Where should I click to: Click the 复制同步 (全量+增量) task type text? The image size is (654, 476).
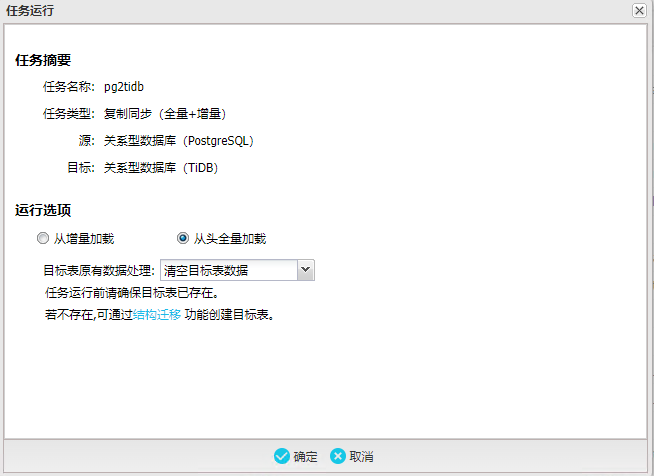165,113
